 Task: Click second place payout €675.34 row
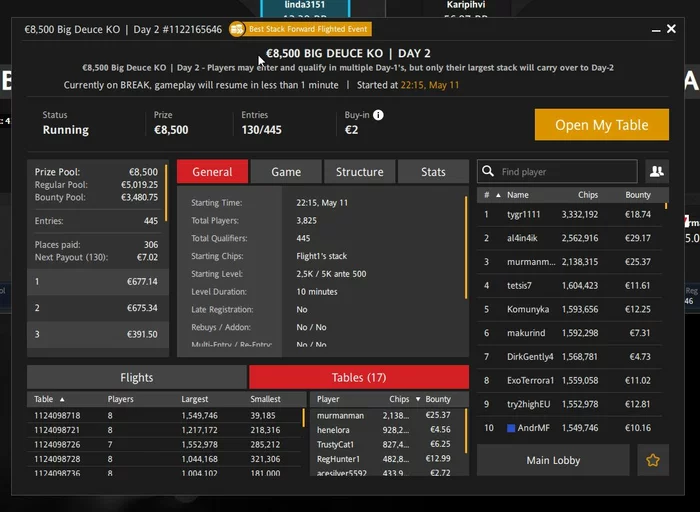tap(98, 308)
